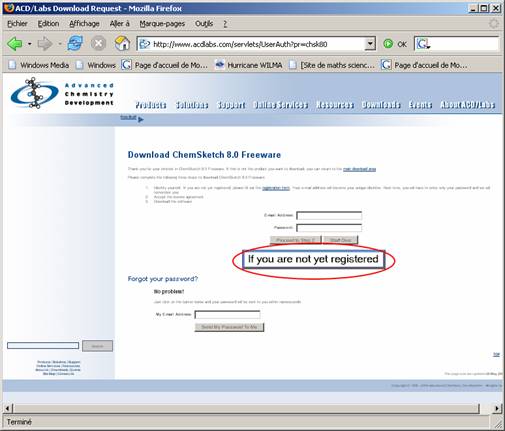This screenshot has width=505, height=431.
Task: Click the sidebar site search field
Action: click(43, 345)
